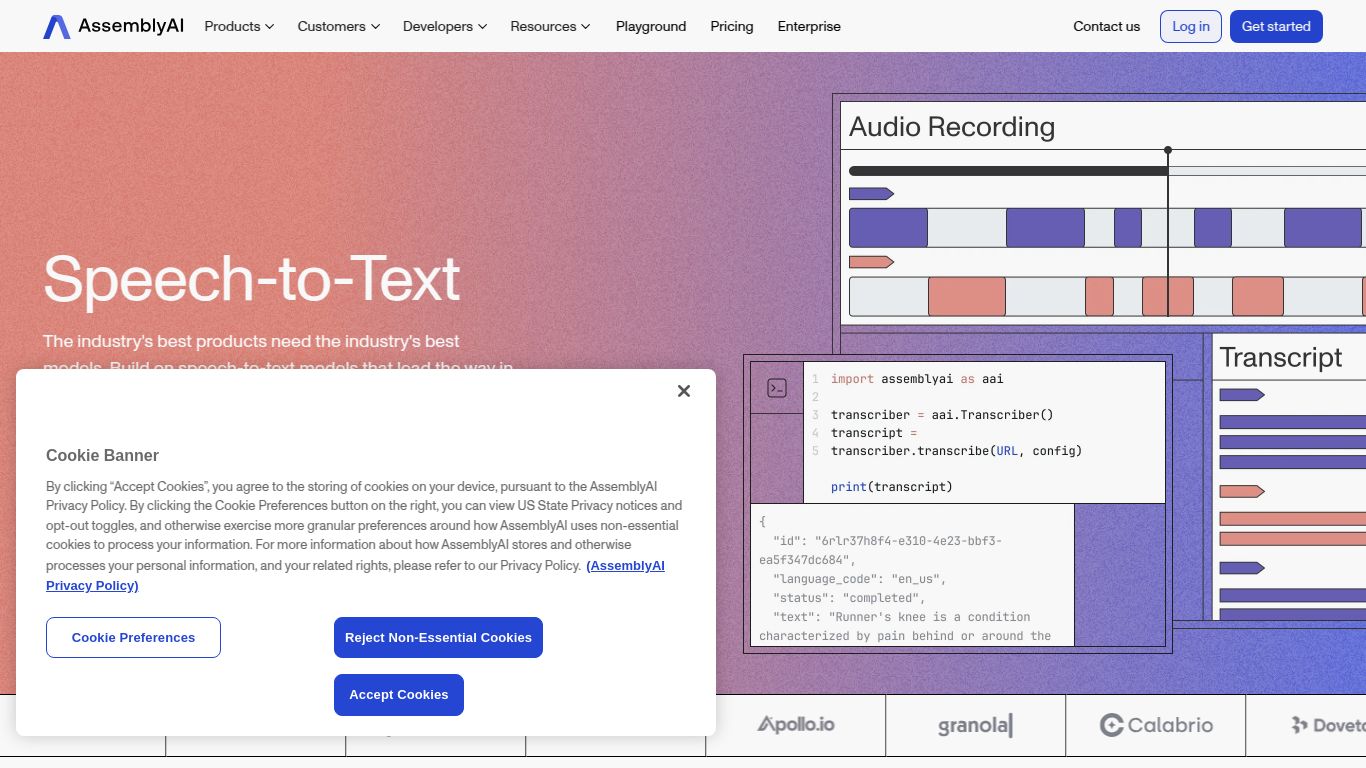
Task: Open the Pricing page
Action: [x=731, y=26]
